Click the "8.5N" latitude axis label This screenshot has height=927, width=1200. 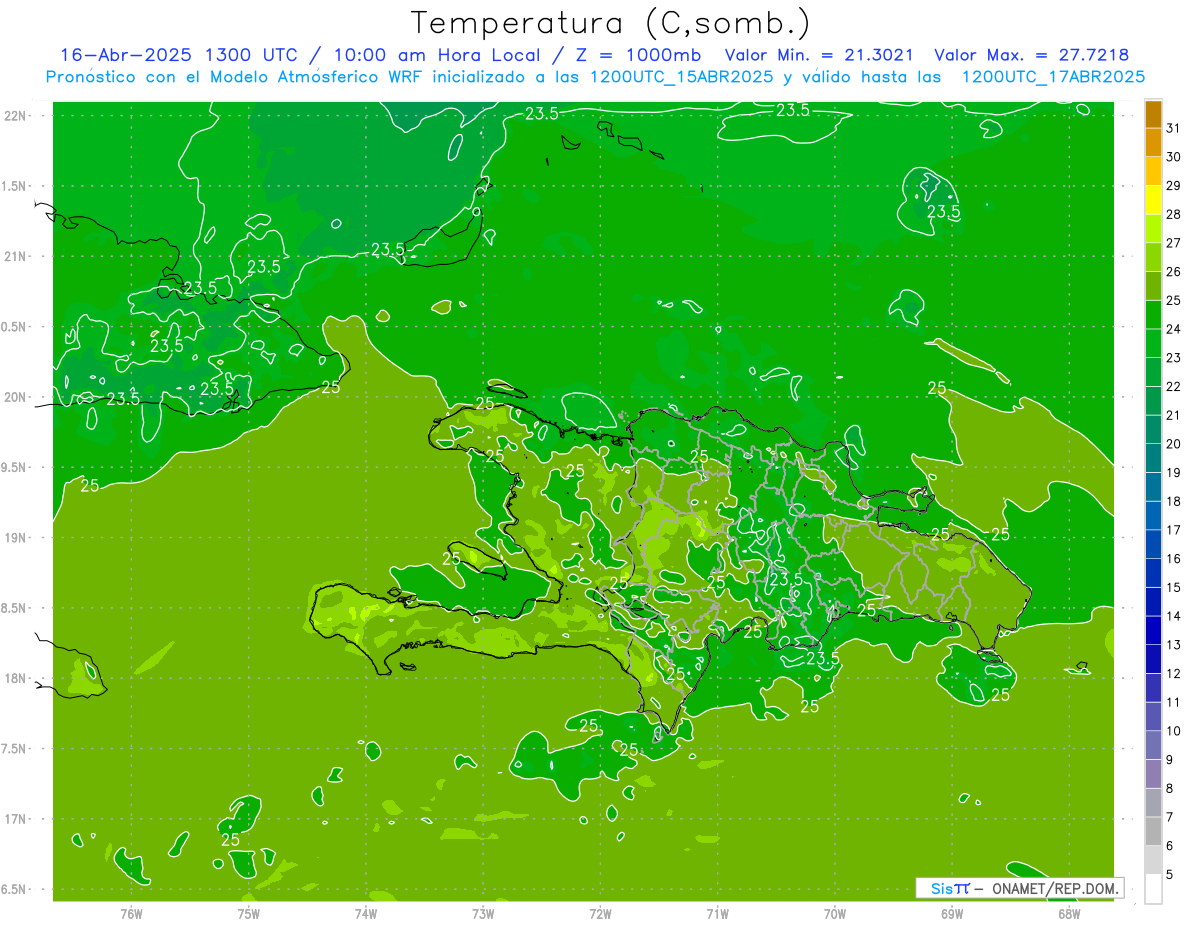(x=15, y=608)
